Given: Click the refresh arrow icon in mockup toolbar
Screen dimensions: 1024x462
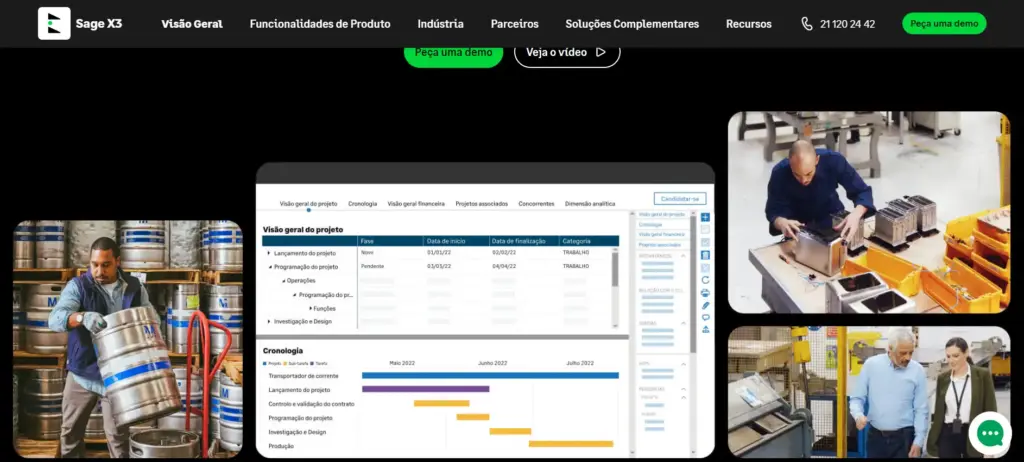Looking at the screenshot, I should point(705,280).
